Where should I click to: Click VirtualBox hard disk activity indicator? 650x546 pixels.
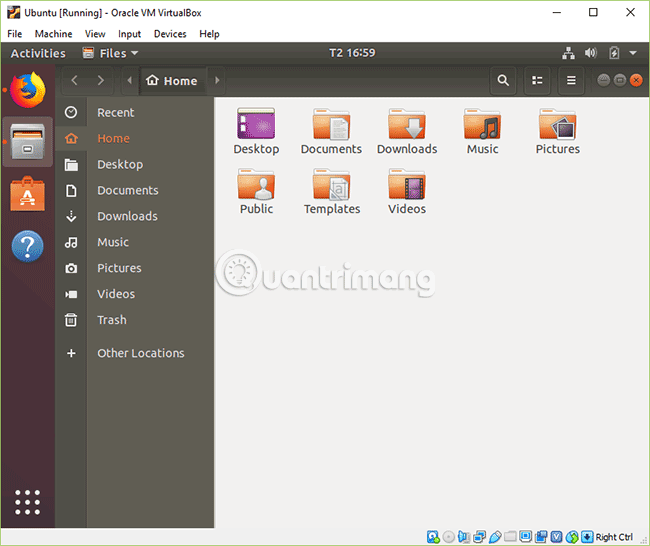click(x=433, y=537)
